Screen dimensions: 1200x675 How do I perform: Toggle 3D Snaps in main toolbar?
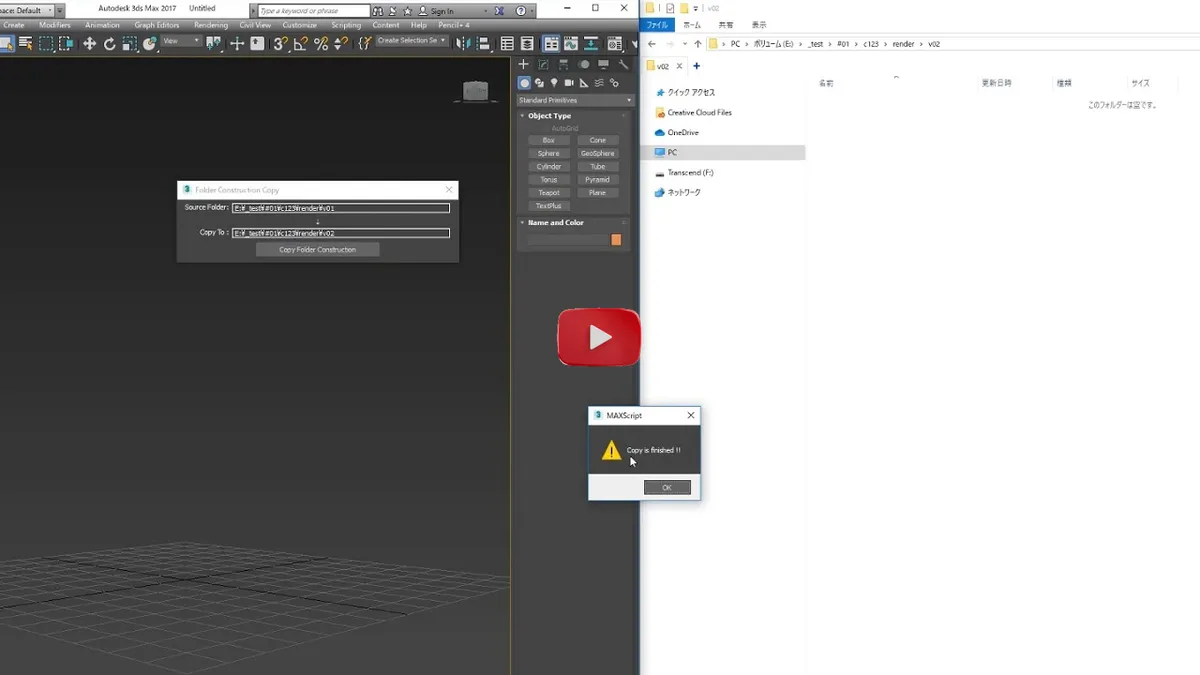[x=281, y=43]
